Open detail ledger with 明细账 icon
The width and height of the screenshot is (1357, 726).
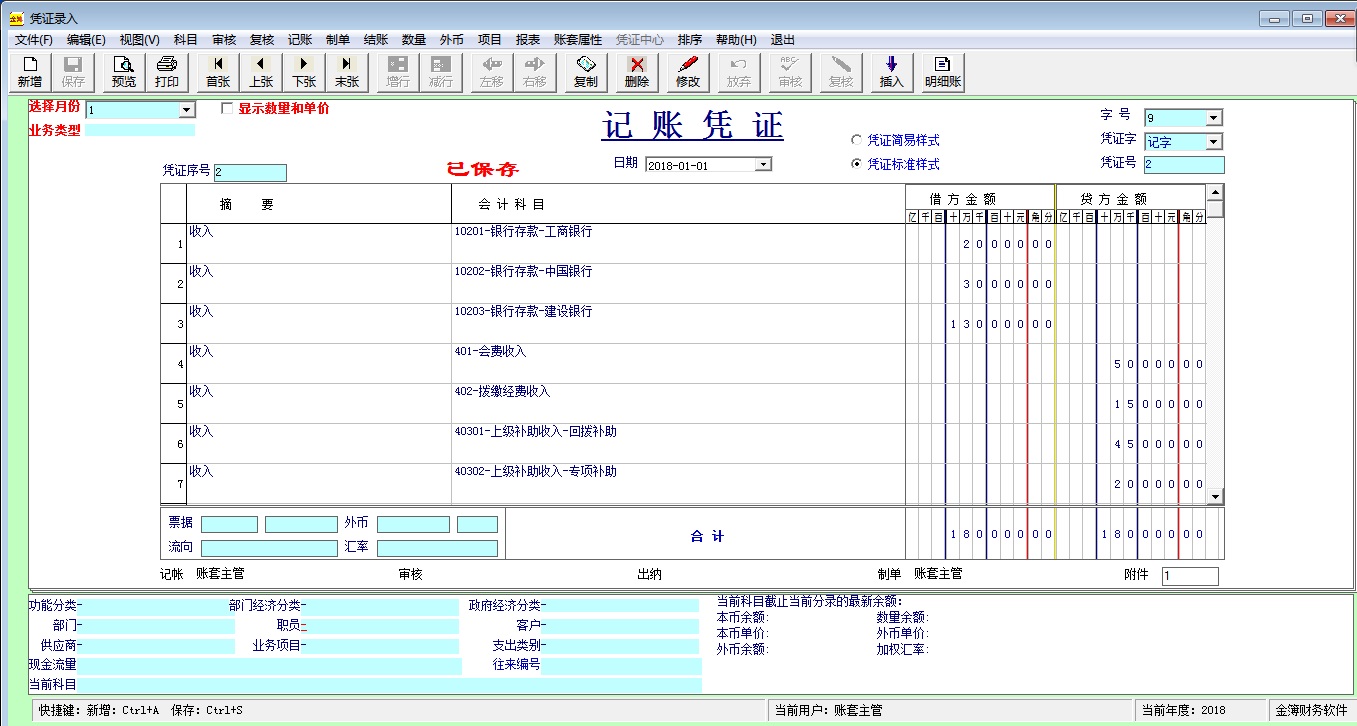pyautogui.click(x=941, y=72)
